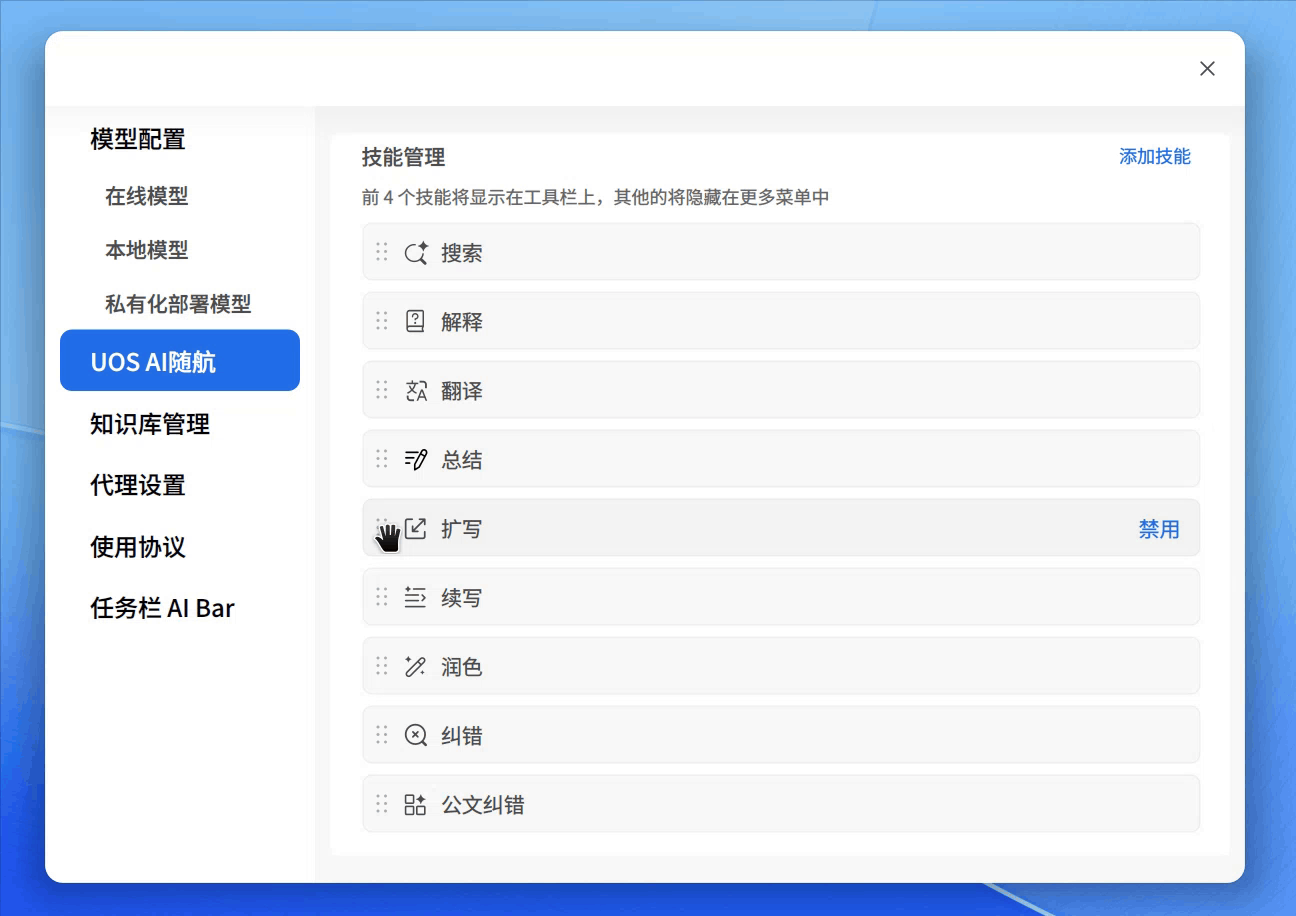Click the 扩写 expand-writing icon
Image resolution: width=1296 pixels, height=916 pixels.
pos(416,528)
